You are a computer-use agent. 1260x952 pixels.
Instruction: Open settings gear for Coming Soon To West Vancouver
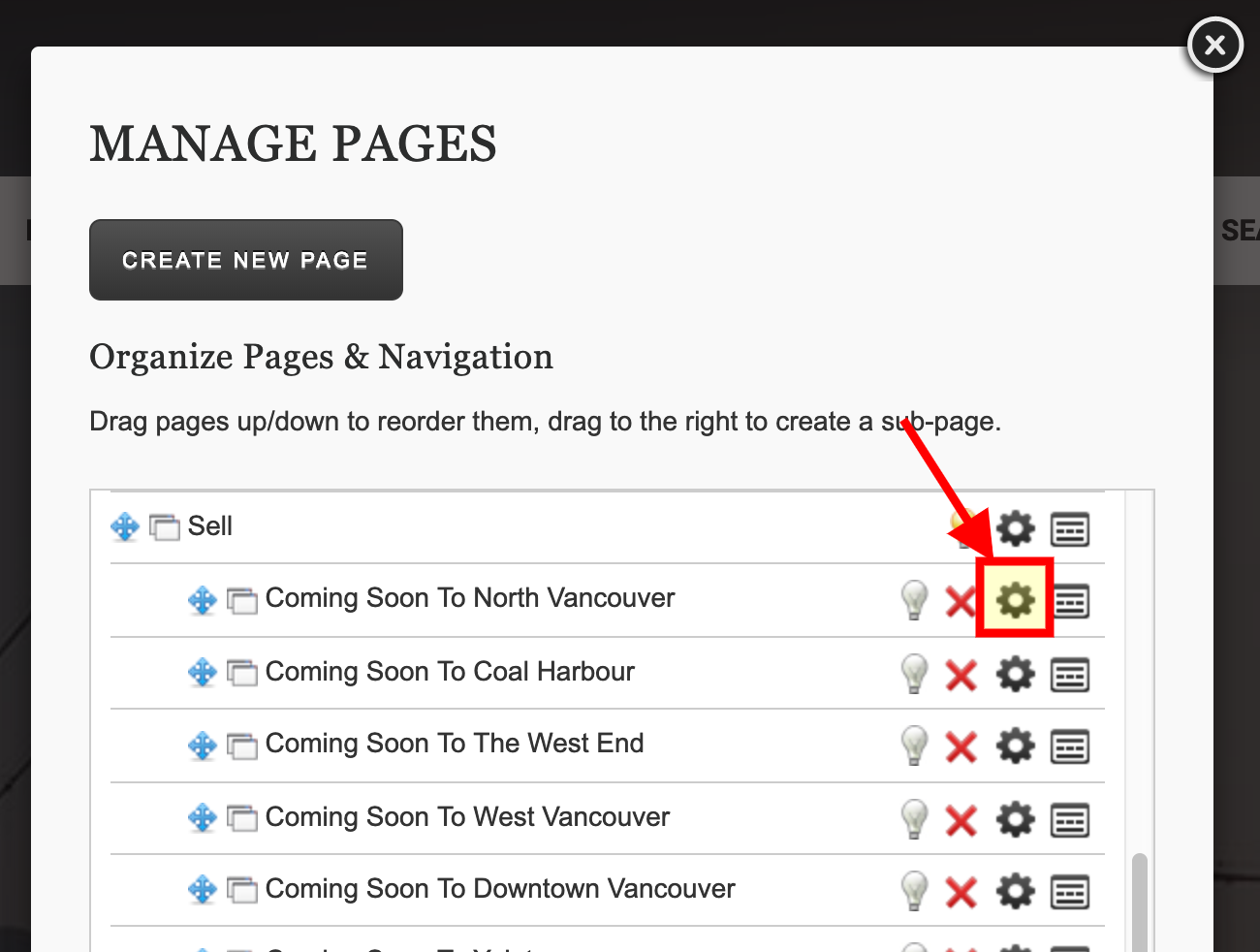click(x=1016, y=819)
